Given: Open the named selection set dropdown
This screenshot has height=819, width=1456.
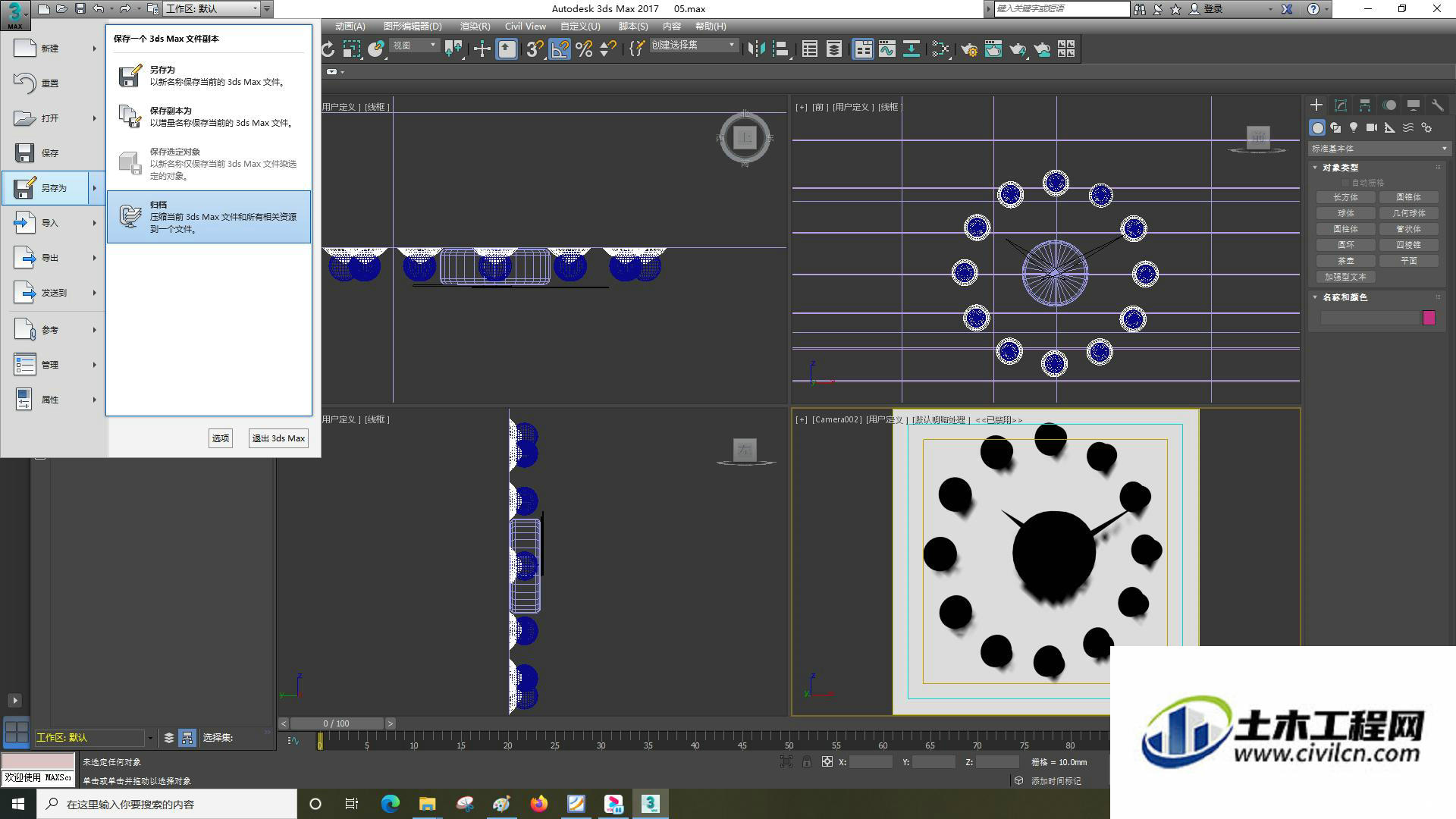Looking at the screenshot, I should [x=693, y=45].
